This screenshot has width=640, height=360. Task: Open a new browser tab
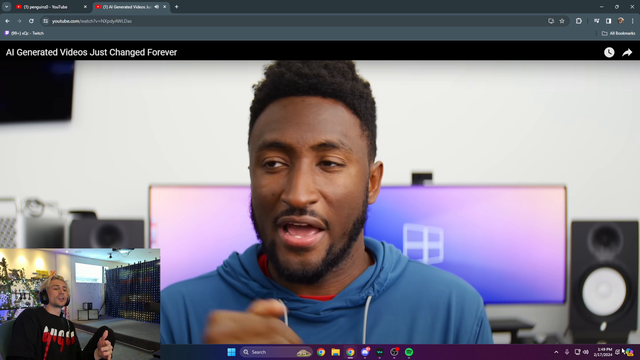coord(176,7)
